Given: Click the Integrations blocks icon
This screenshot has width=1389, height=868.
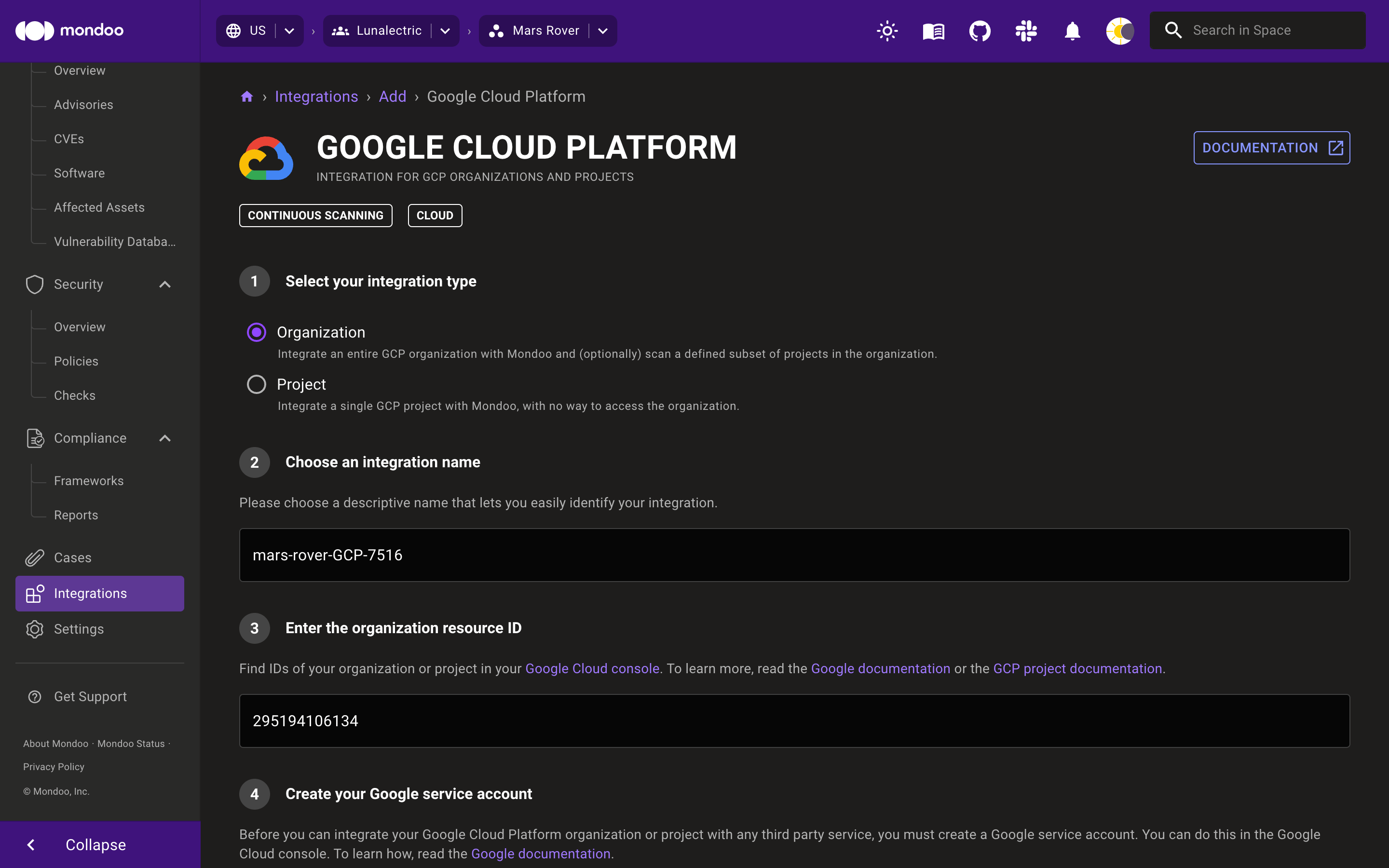Looking at the screenshot, I should (x=34, y=594).
